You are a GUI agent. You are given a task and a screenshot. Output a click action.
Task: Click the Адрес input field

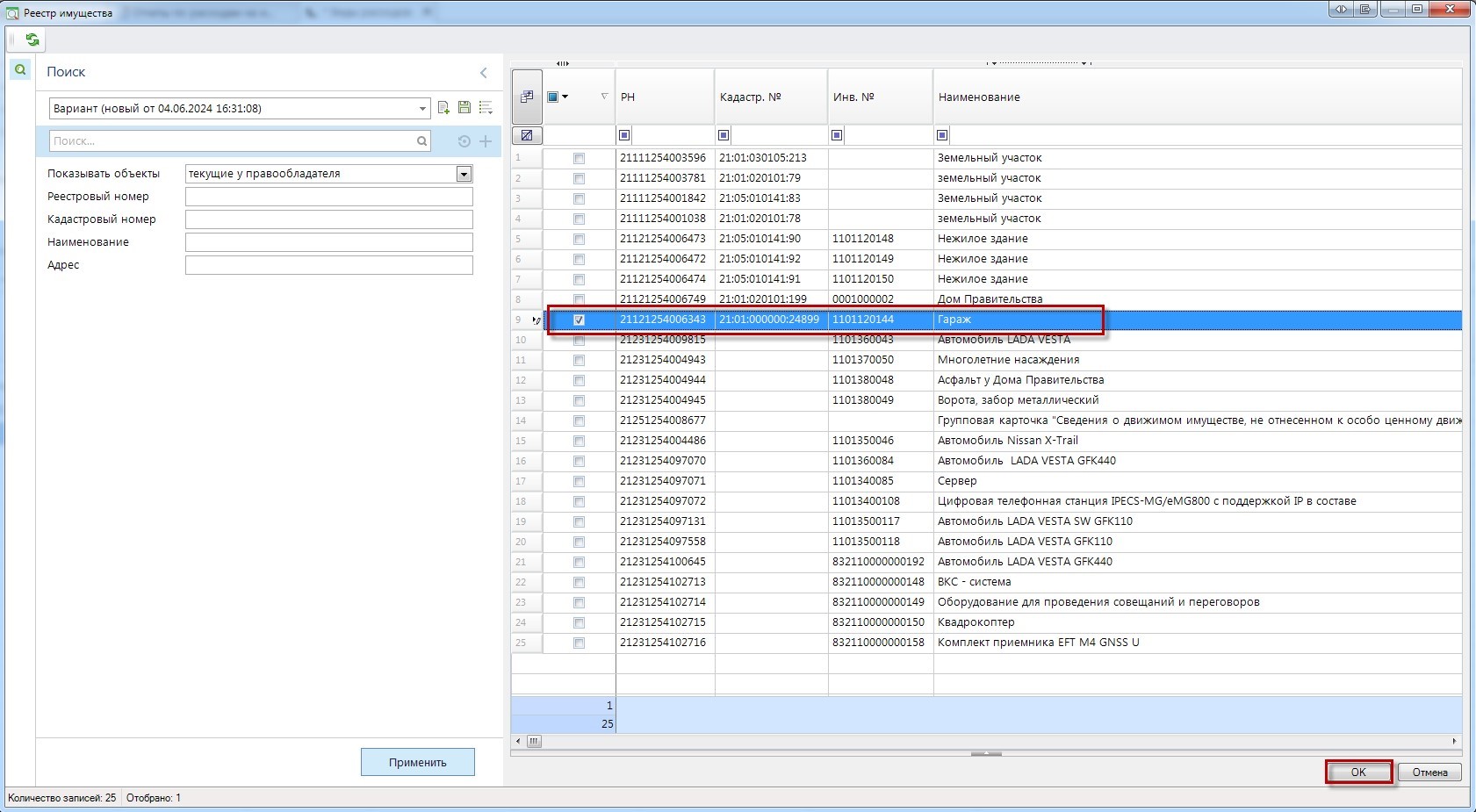coord(329,265)
